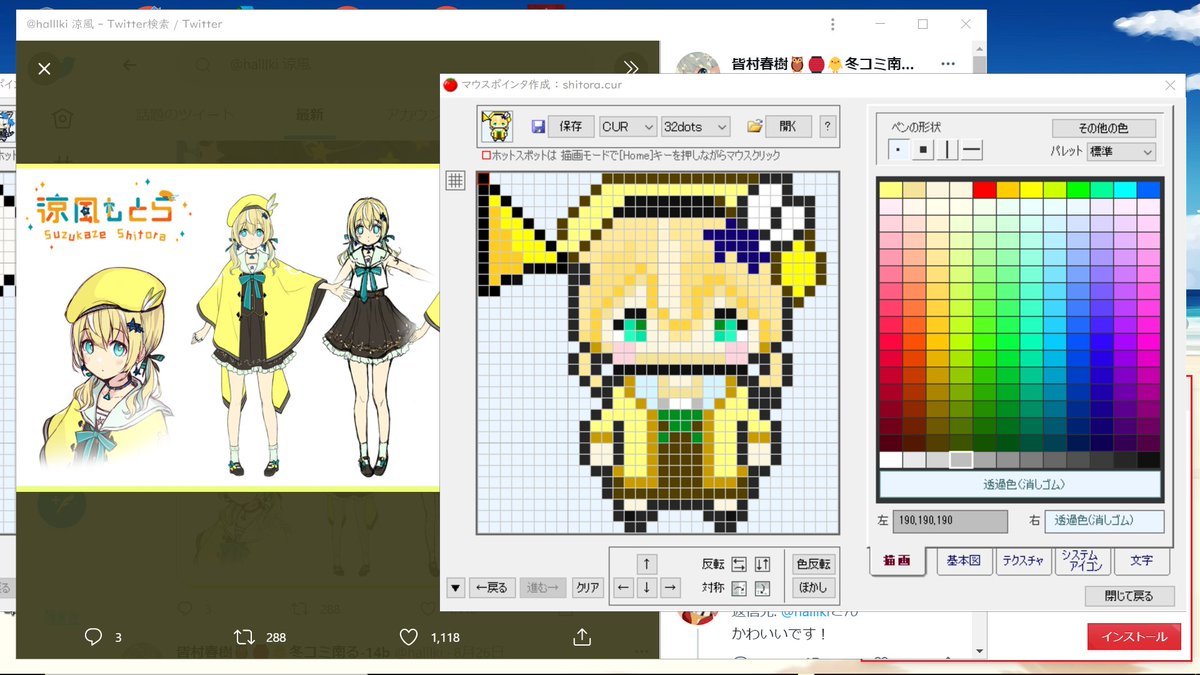Click the Suzukaze Shitora character artwork
Screen dimensions: 1200x675
coord(228,328)
